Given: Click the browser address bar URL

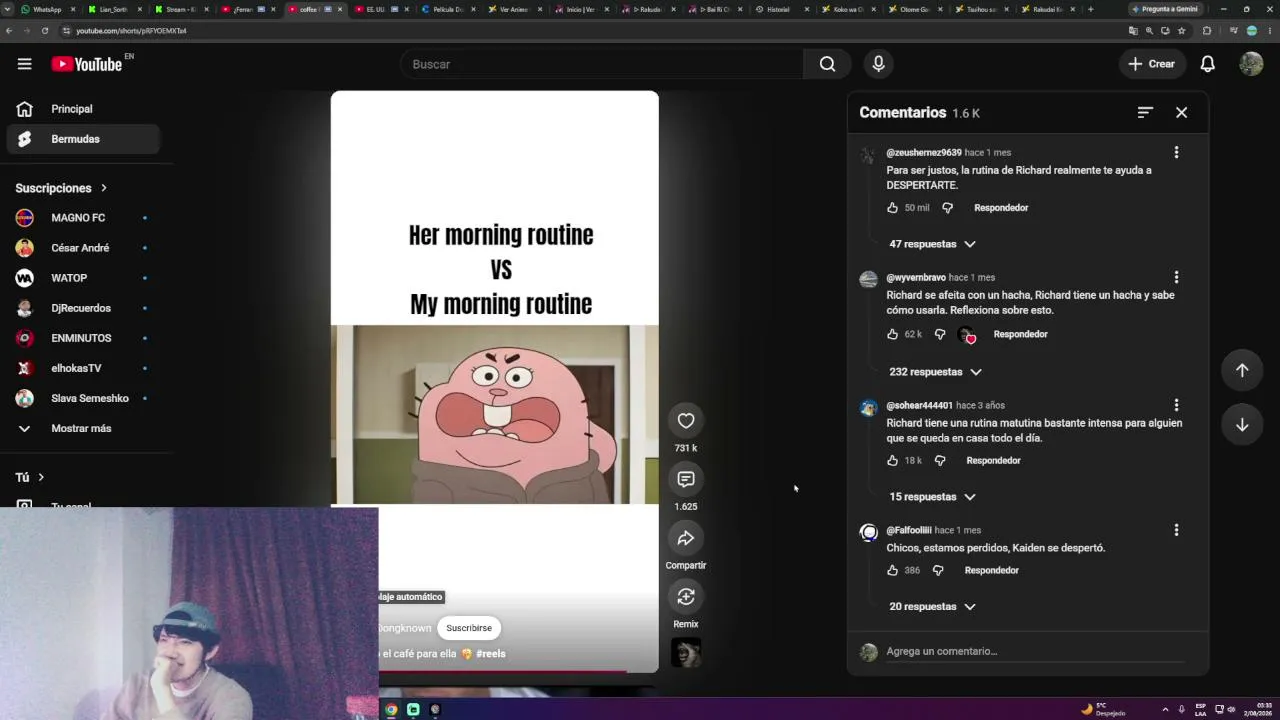Looking at the screenshot, I should (x=131, y=31).
